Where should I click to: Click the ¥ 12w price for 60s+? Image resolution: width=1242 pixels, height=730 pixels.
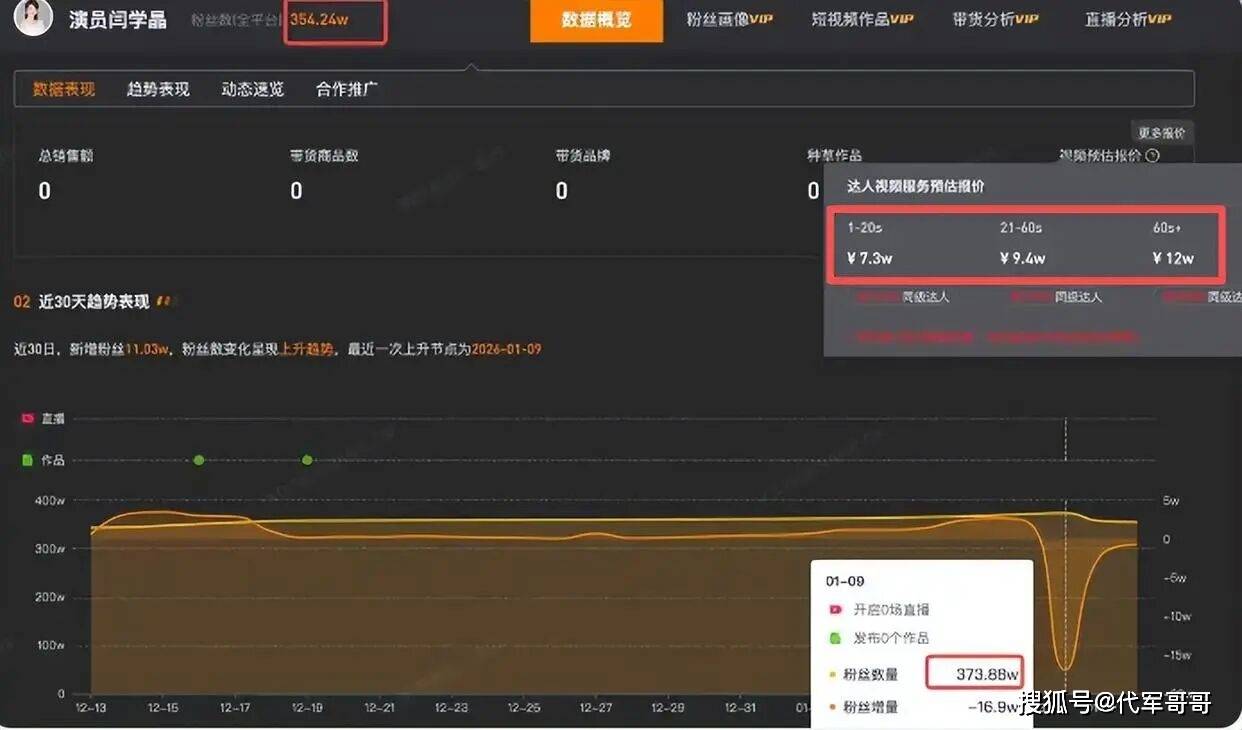coord(1173,258)
